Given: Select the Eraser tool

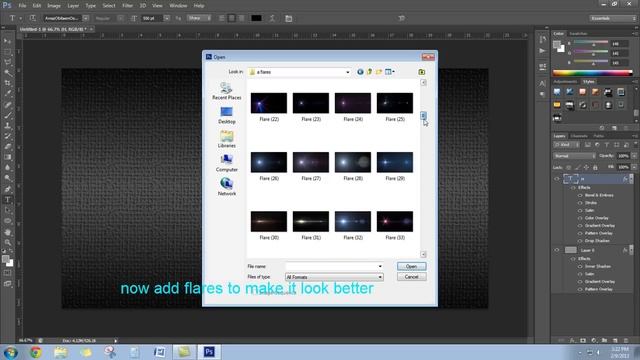Looking at the screenshot, I should (x=7, y=147).
